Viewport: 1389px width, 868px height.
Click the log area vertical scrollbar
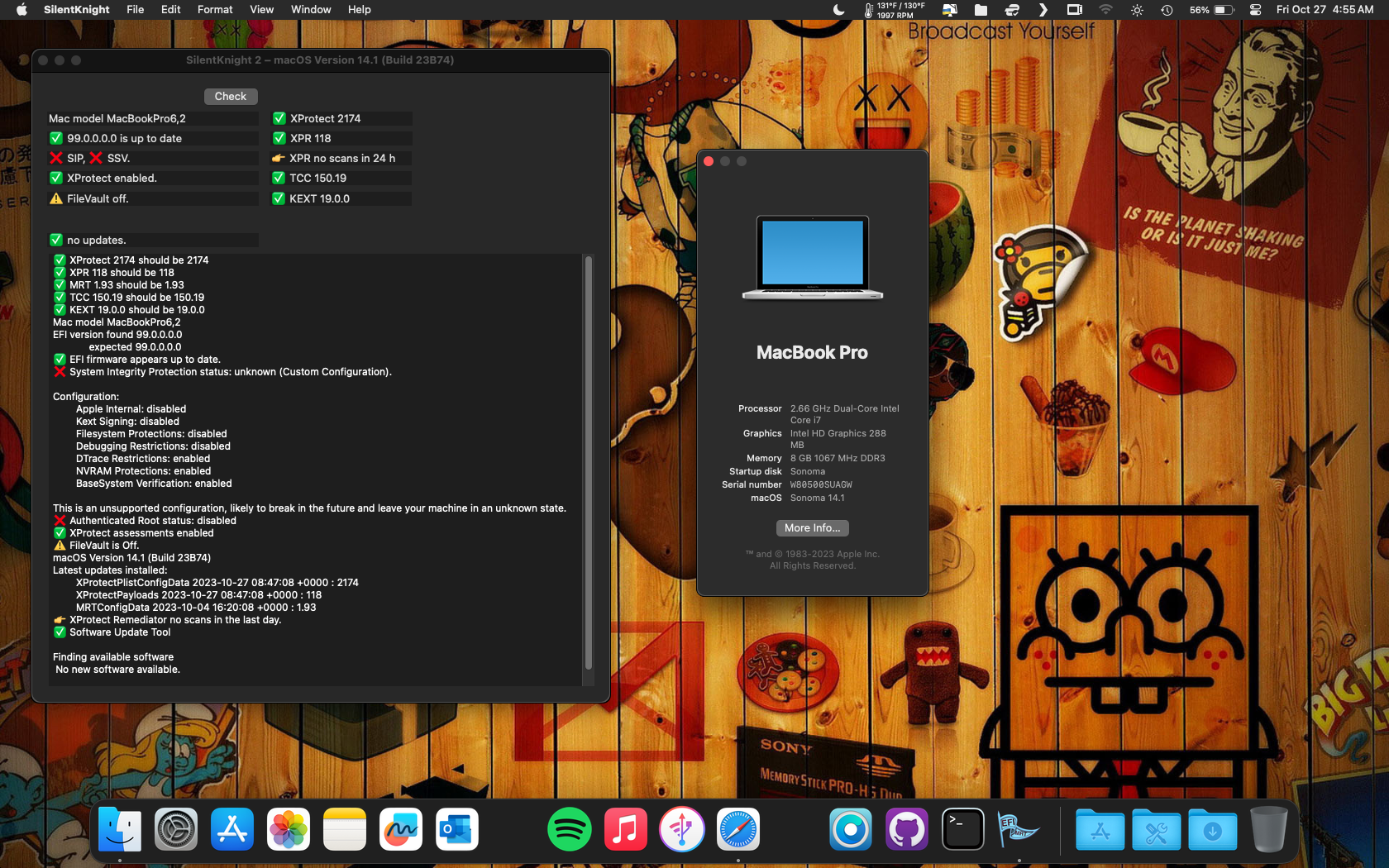tap(589, 463)
